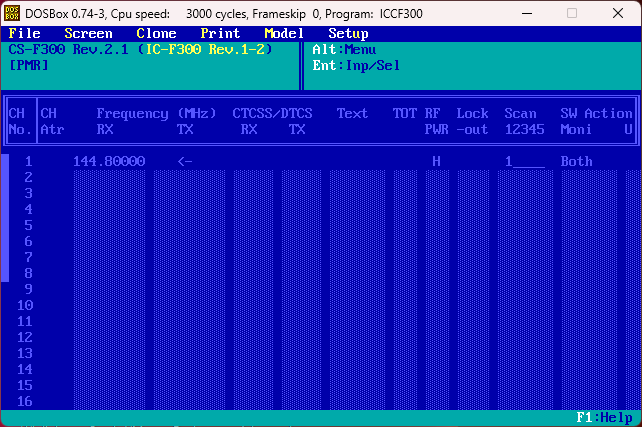Click channel number 13 row

(25, 353)
